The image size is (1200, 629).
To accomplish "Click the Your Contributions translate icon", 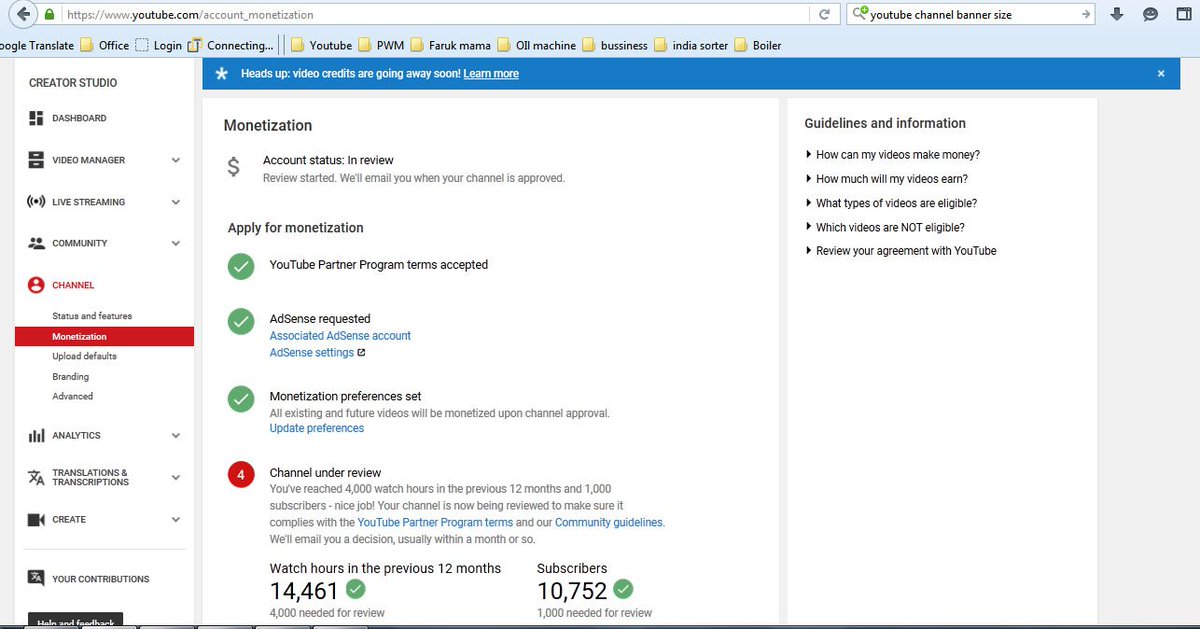I will [36, 578].
